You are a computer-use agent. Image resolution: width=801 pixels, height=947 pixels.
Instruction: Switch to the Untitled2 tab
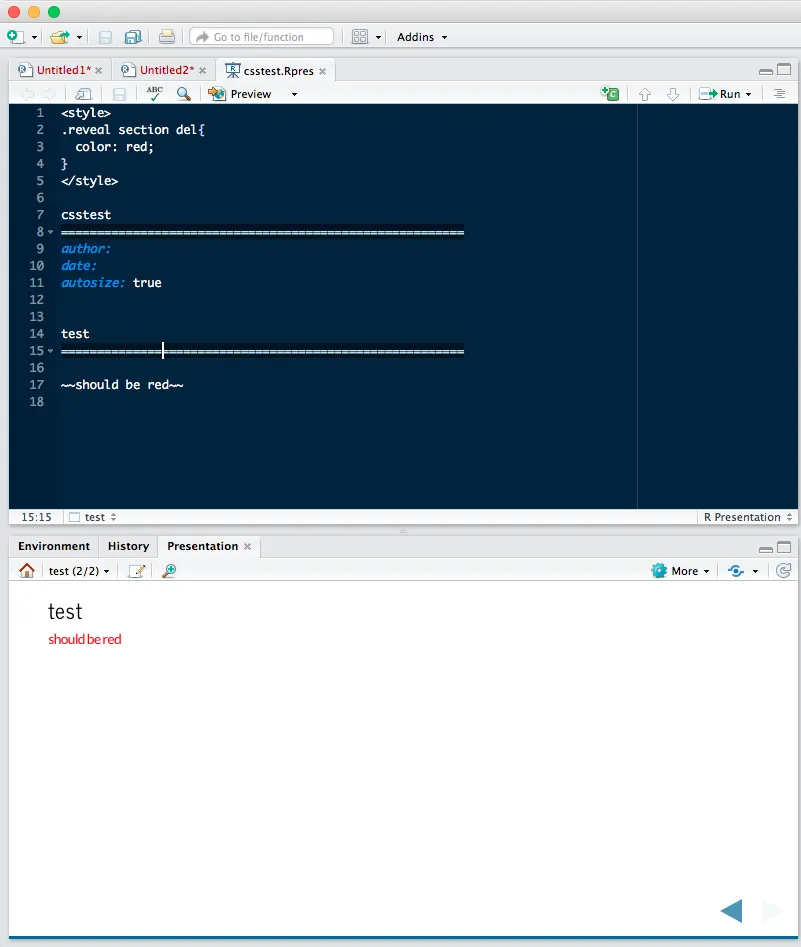167,70
